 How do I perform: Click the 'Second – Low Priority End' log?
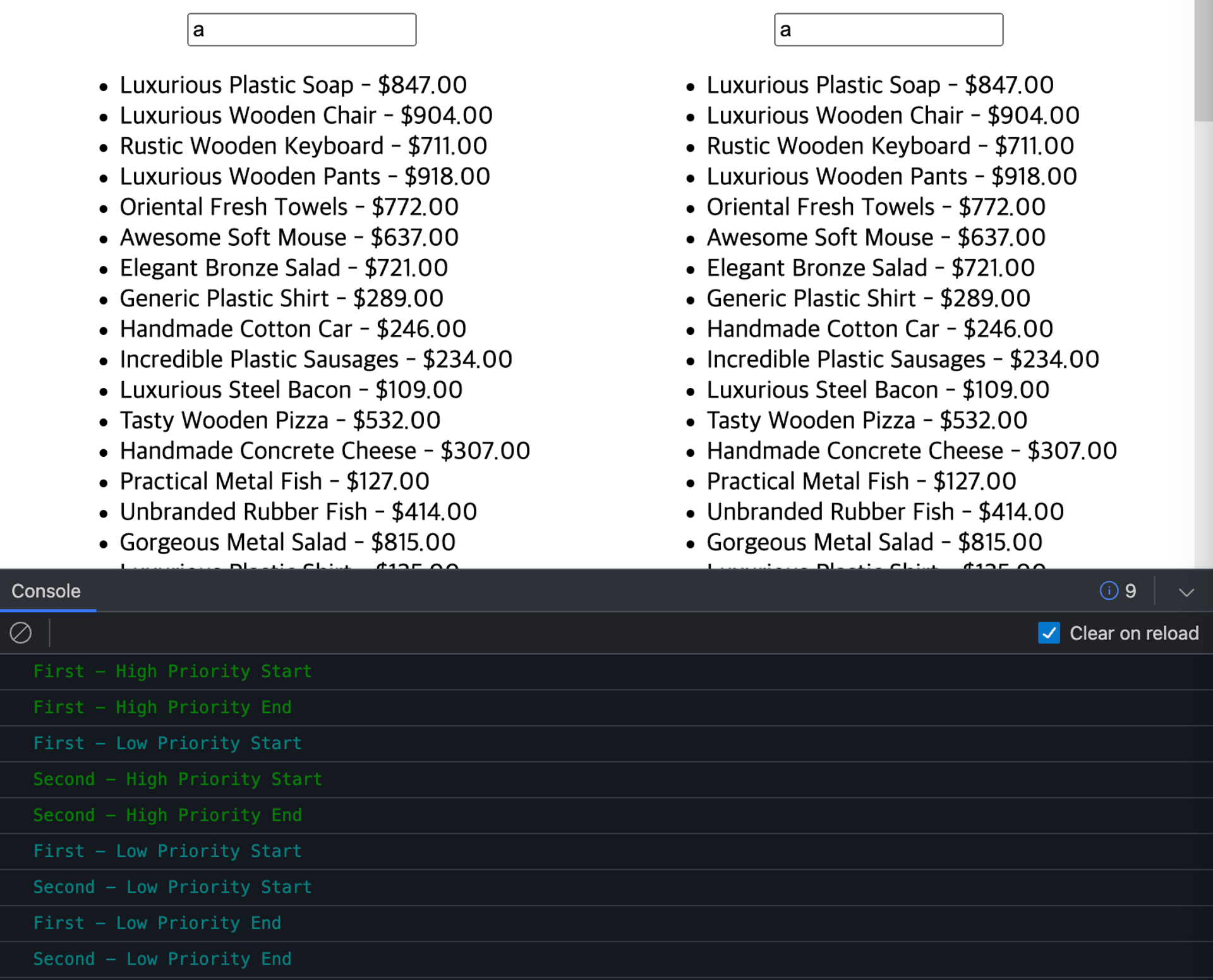(162, 959)
